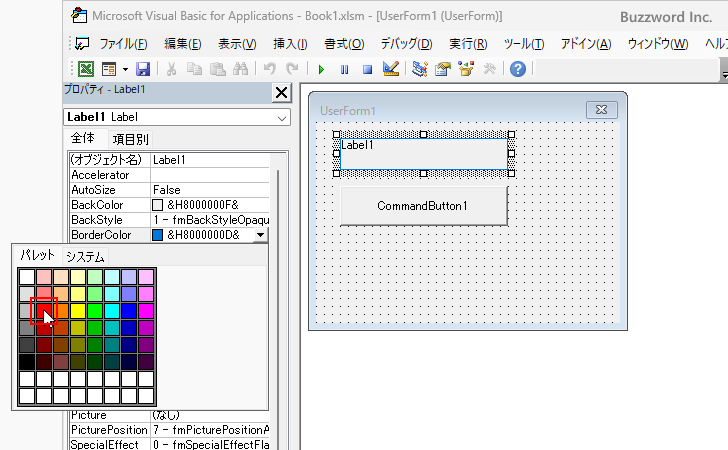Click the BackStyle property value

tap(210, 220)
